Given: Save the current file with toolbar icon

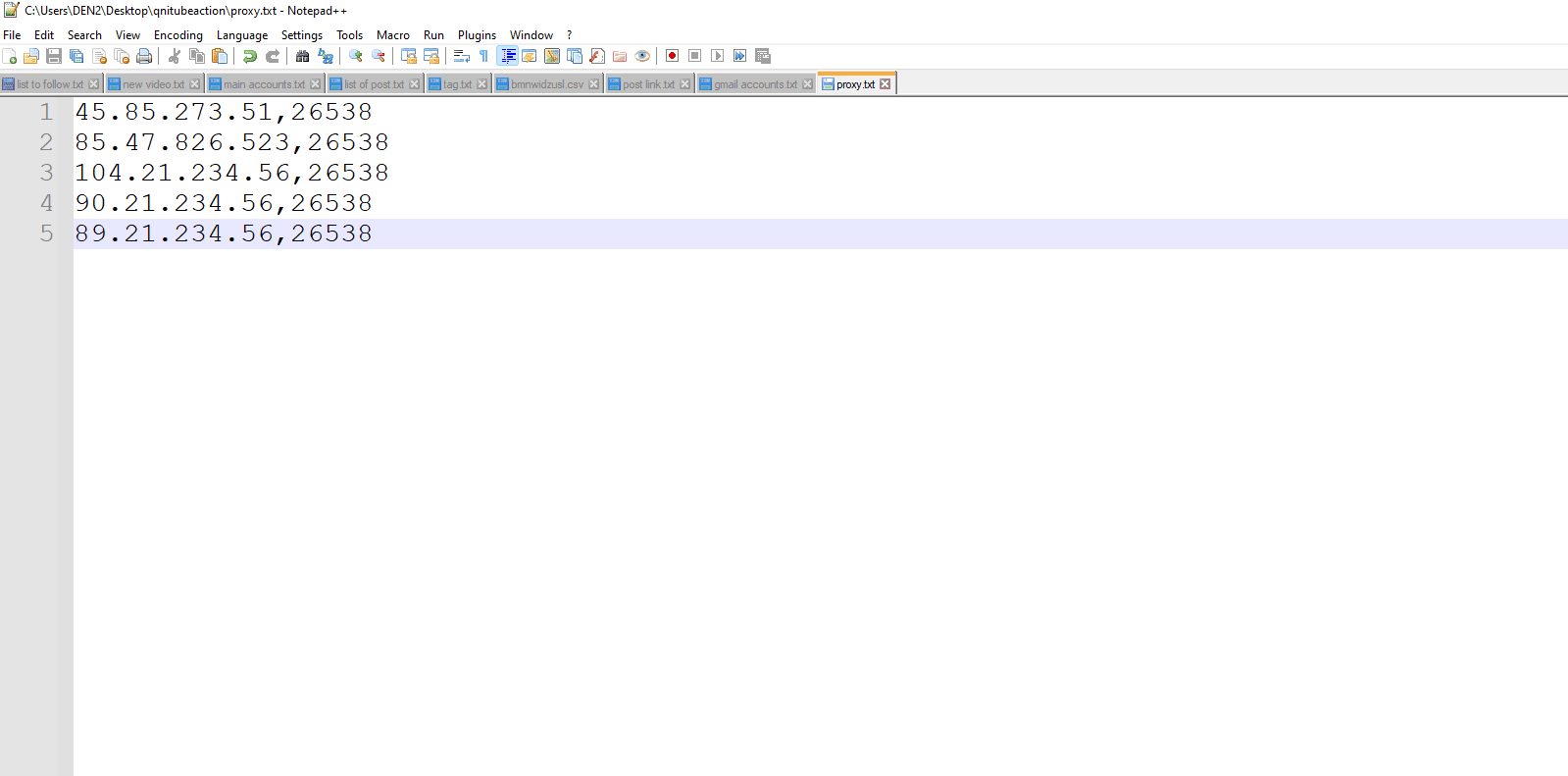Looking at the screenshot, I should point(54,56).
